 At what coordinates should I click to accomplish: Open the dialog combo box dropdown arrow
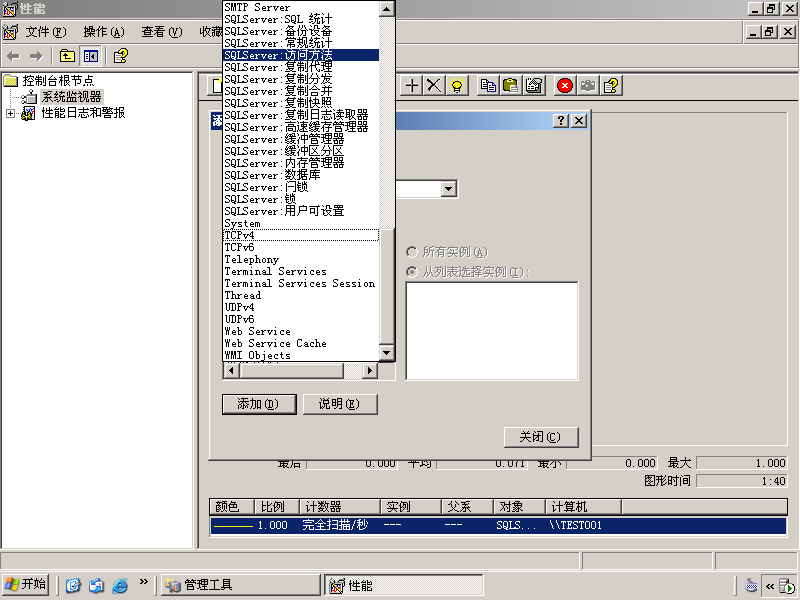pyautogui.click(x=448, y=189)
